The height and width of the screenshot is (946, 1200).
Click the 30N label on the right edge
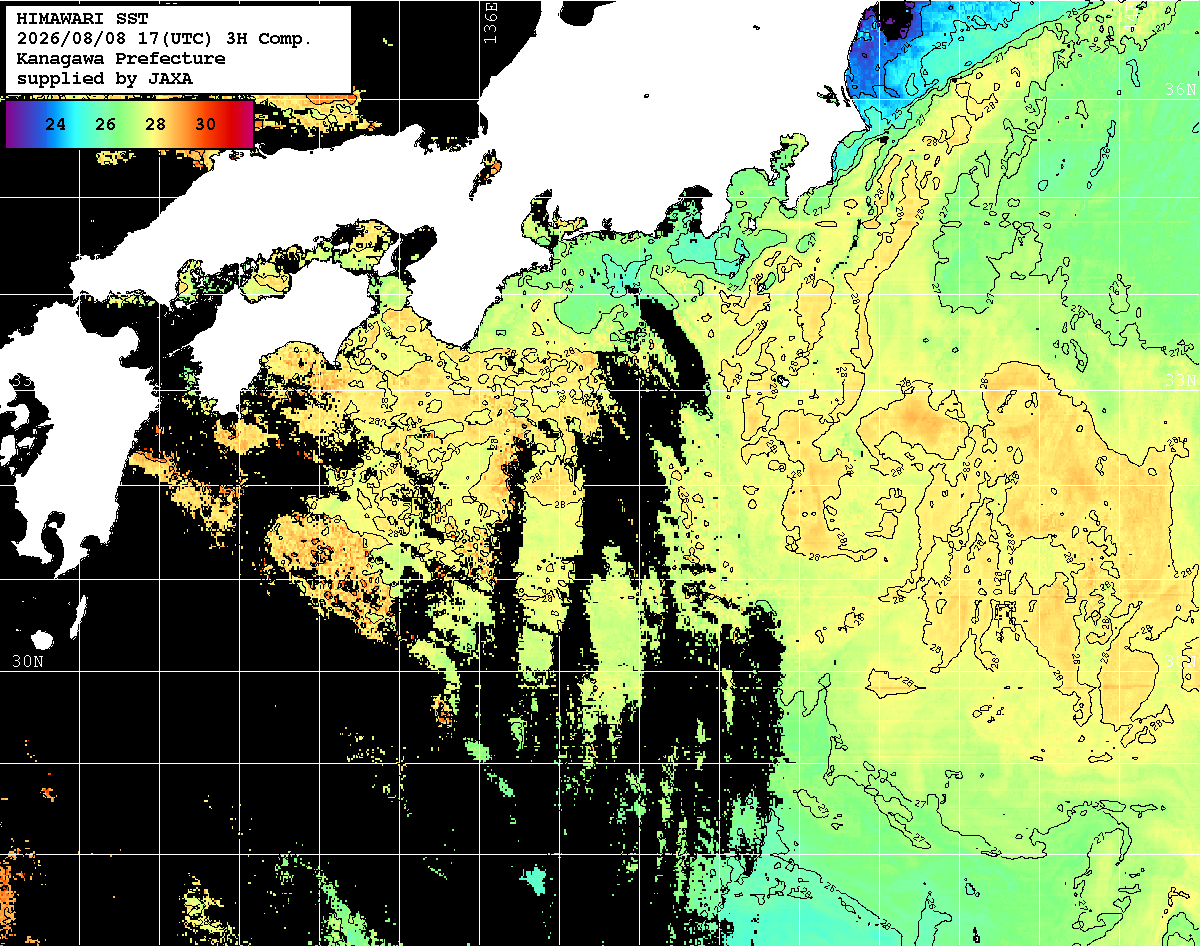tap(1183, 662)
